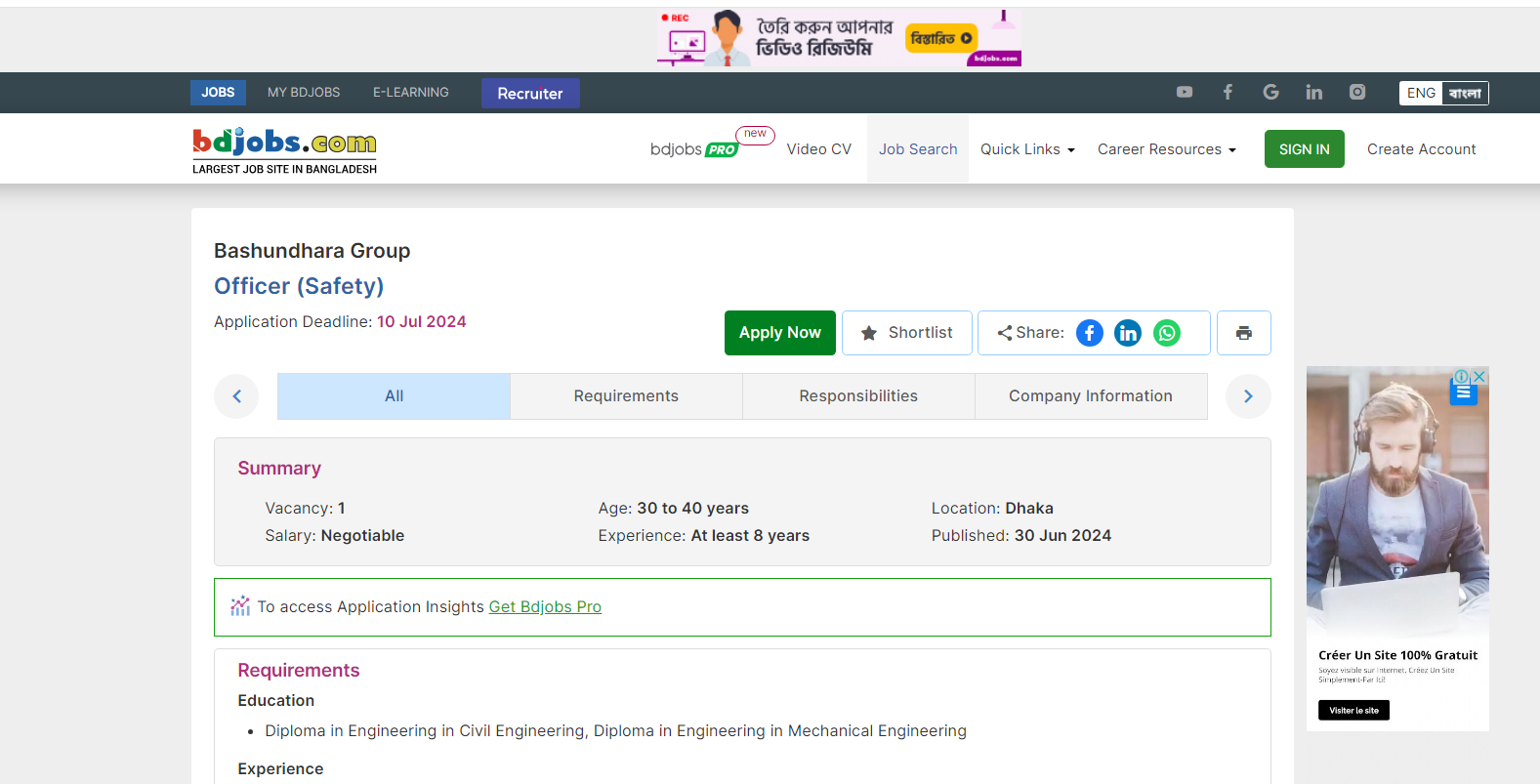Show previous tabs with left arrow
Viewport: 1540px width, 784px height.
tap(236, 396)
